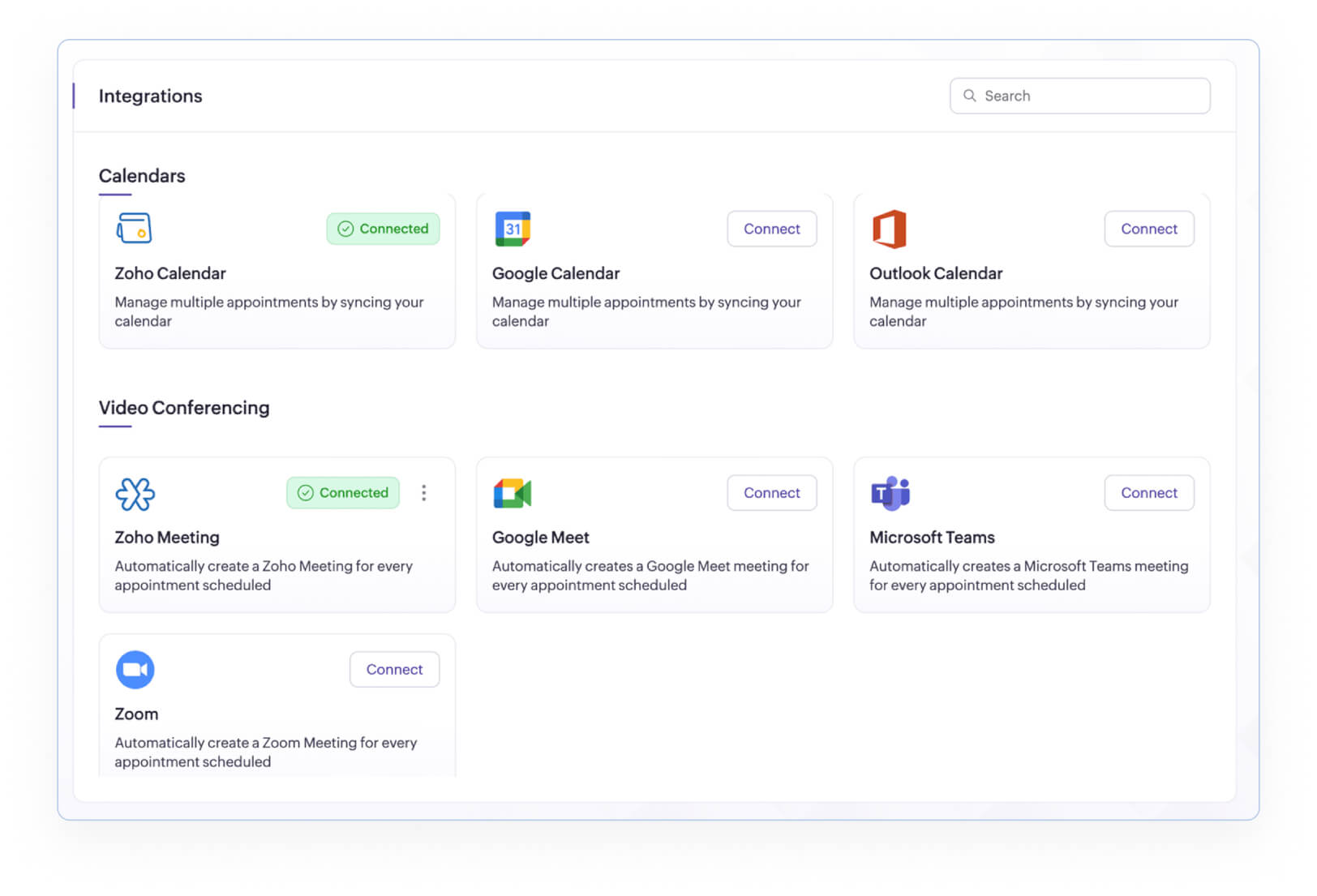Connect Zoom
This screenshot has height=896, width=1317.
[x=394, y=669]
